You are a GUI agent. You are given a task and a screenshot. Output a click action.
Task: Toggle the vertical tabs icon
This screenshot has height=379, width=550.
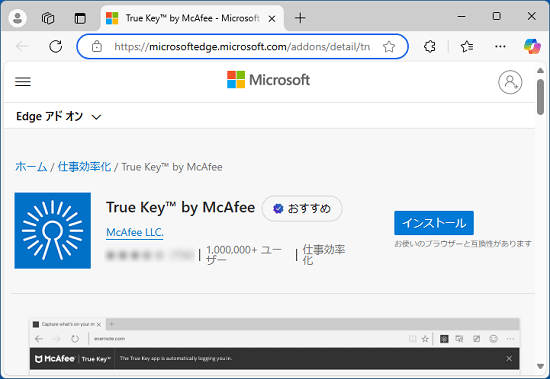point(80,18)
